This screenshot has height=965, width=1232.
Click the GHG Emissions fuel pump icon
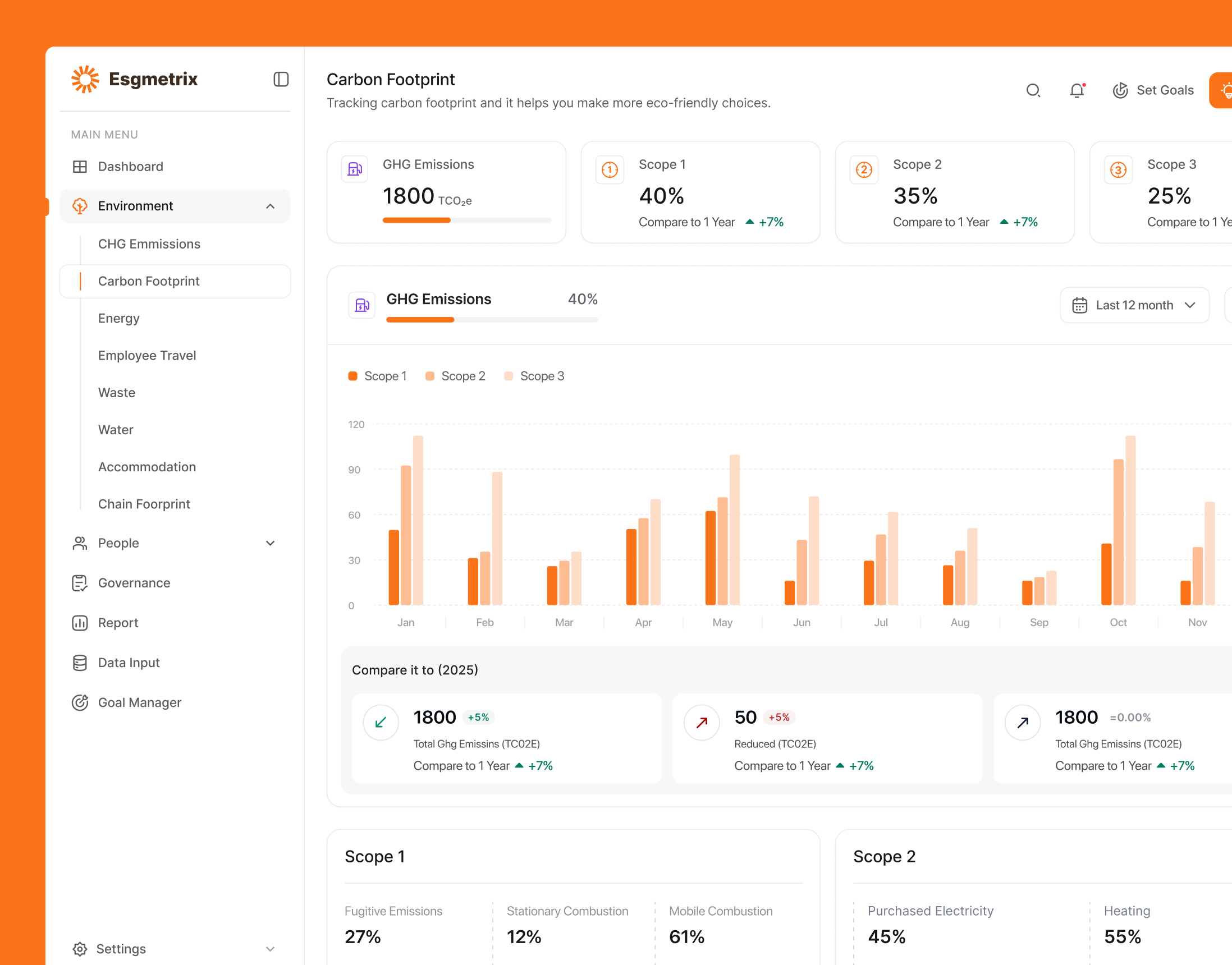(x=354, y=168)
